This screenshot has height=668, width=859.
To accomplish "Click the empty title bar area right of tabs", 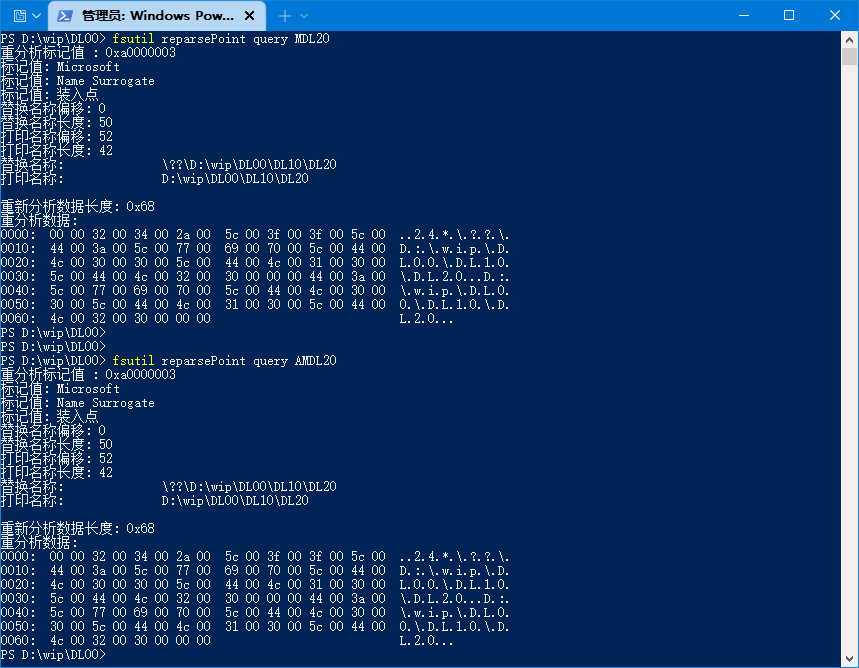I will coord(500,16).
